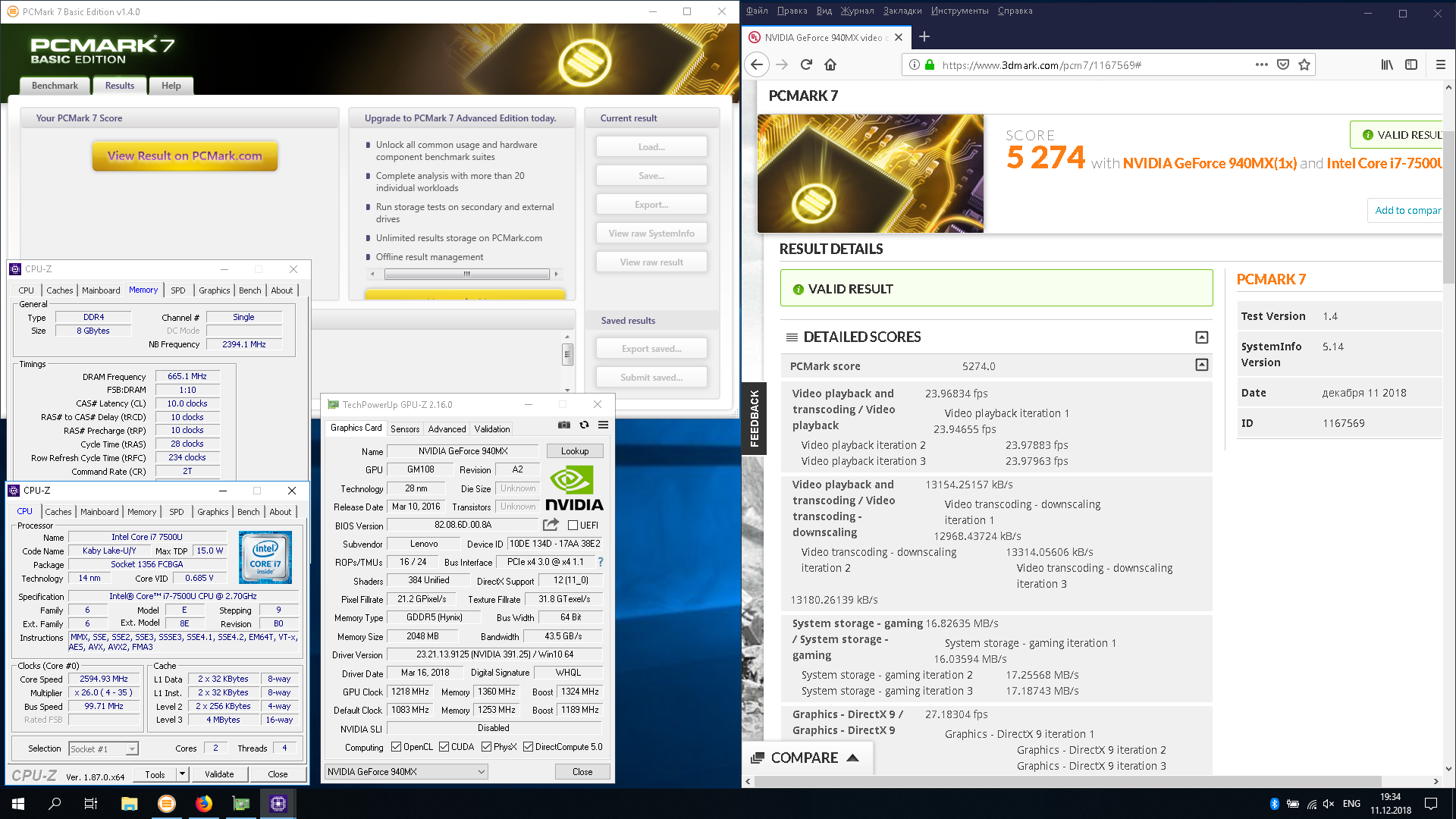The height and width of the screenshot is (819, 1456).
Task: Click the Bluetooth tray icon
Action: [x=1274, y=804]
